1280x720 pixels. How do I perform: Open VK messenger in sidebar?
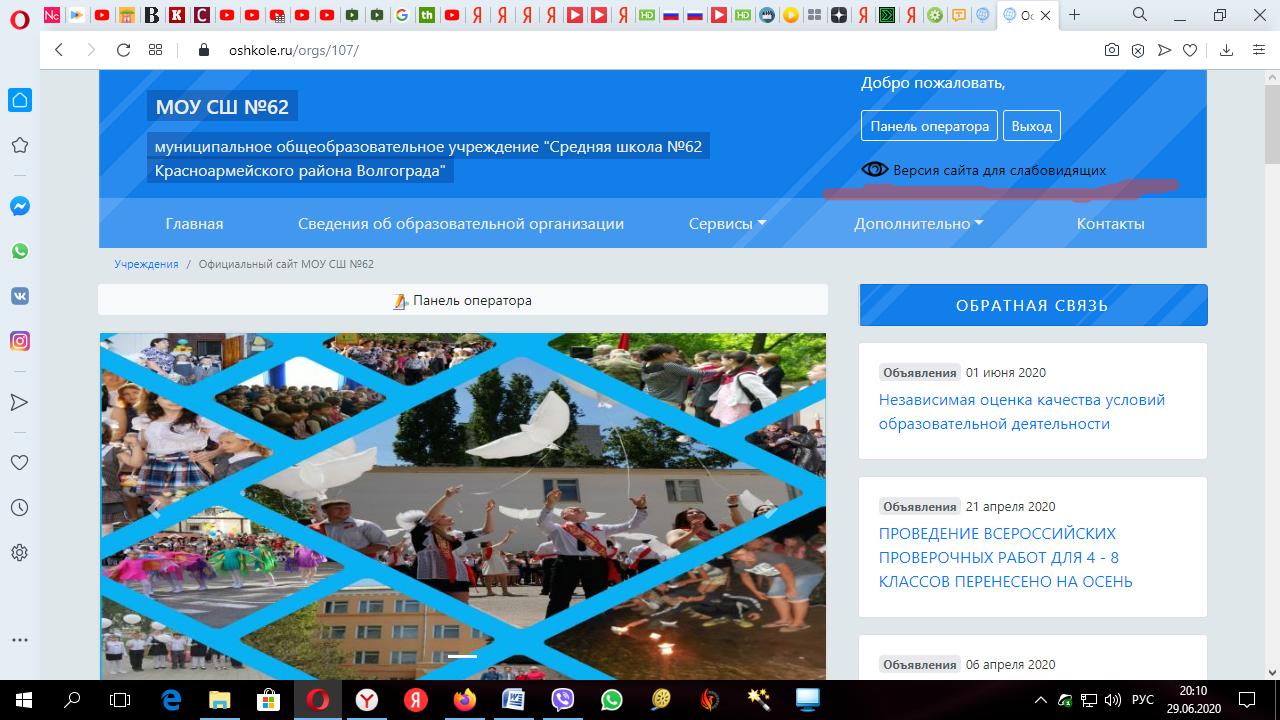[x=19, y=296]
